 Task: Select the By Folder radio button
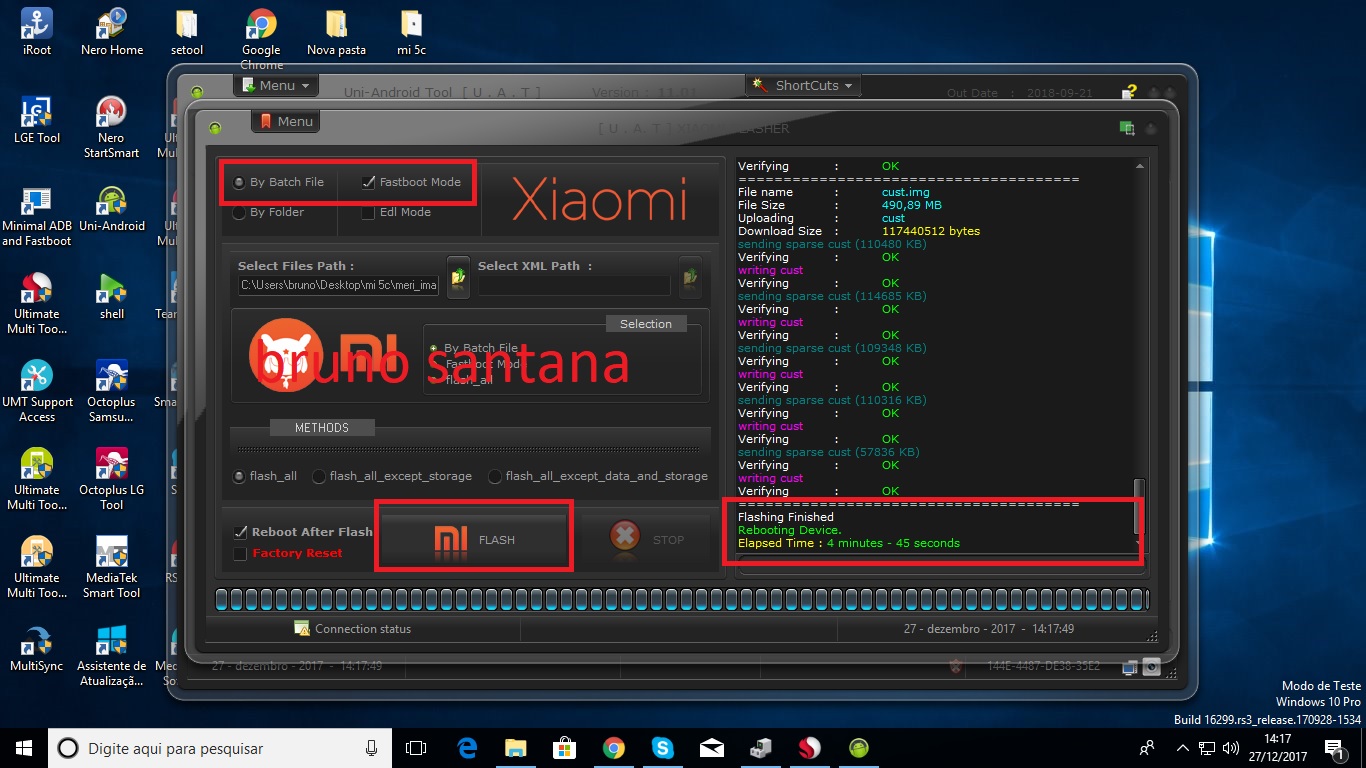click(x=238, y=212)
